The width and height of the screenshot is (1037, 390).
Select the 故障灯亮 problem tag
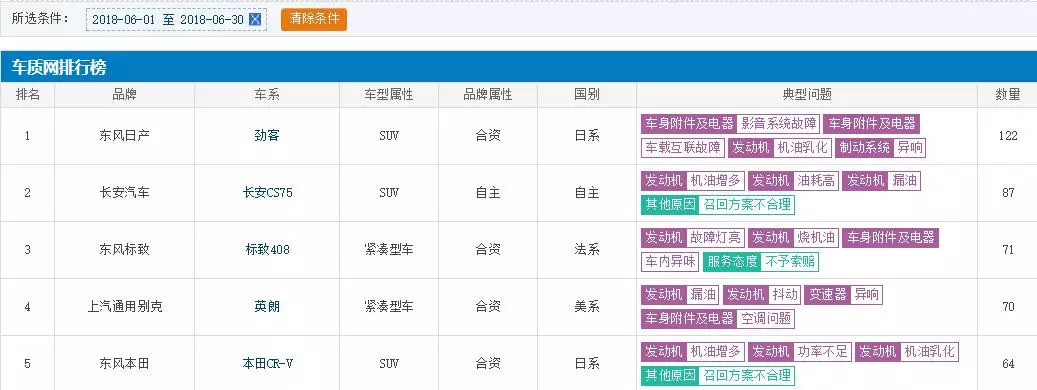(693, 237)
